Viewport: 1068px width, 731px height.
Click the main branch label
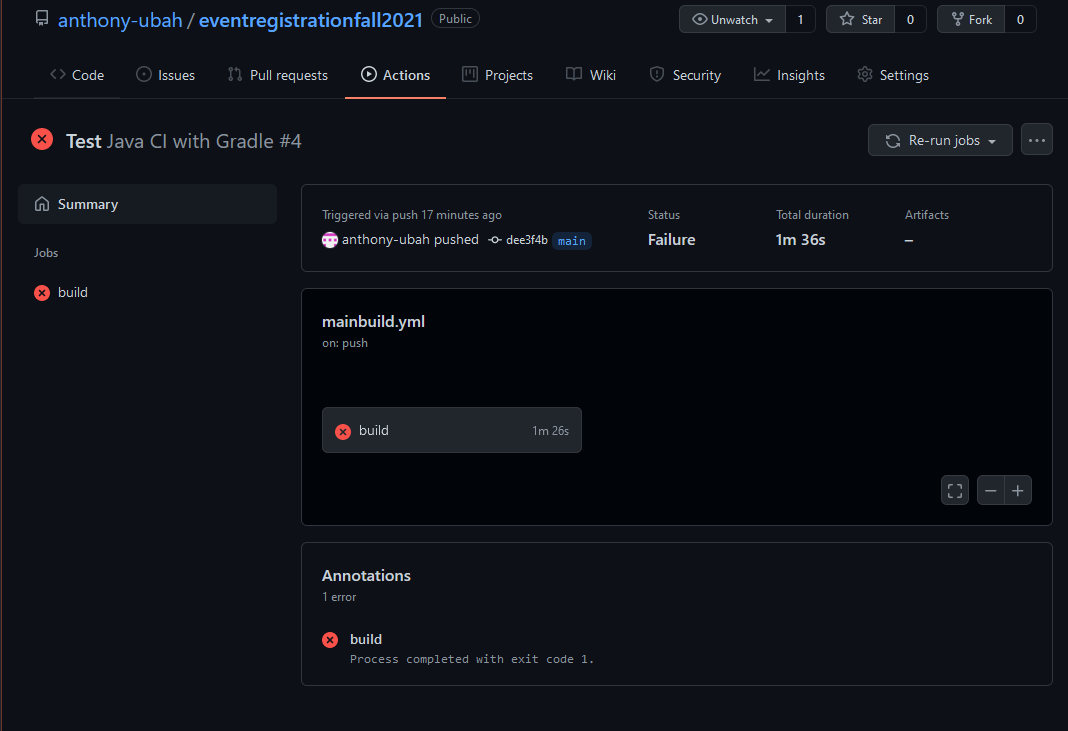pos(572,241)
